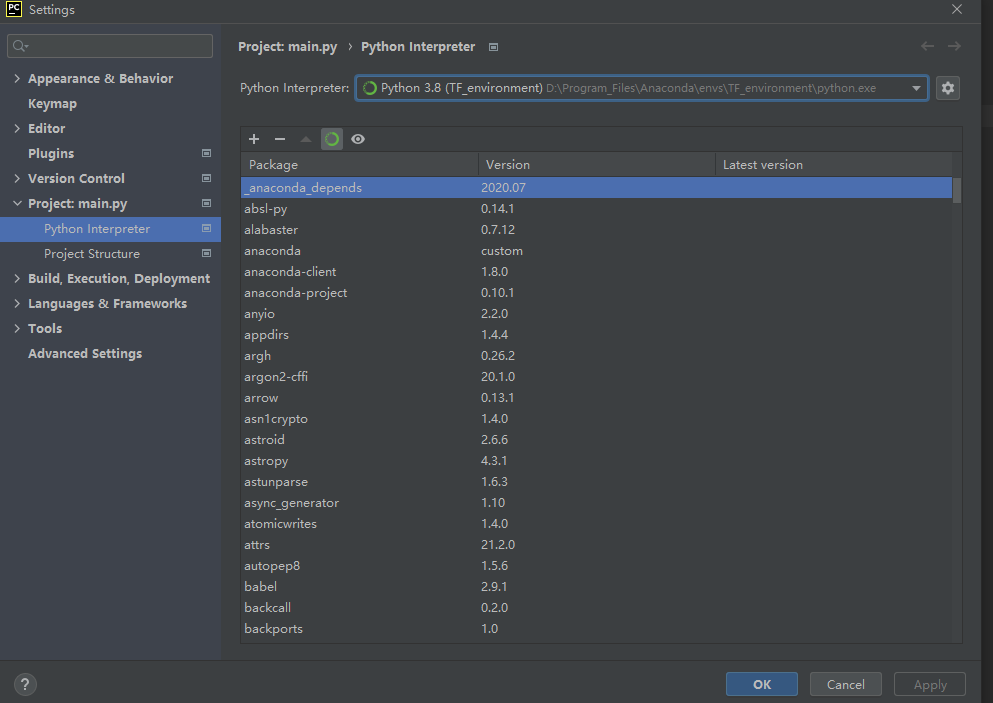Image resolution: width=993 pixels, height=703 pixels.
Task: Click the project icon next to Version Control
Action: 206,179
